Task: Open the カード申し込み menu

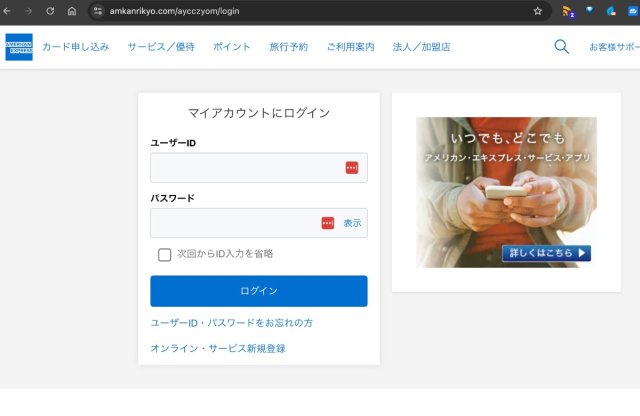Action: click(76, 47)
